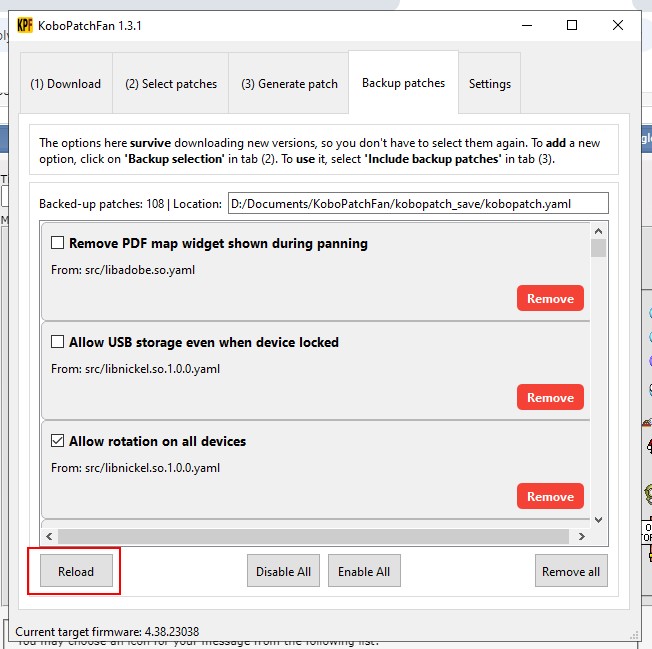652x649 pixels.
Task: Click the horizontal scroll right arrow
Action: 582,536
